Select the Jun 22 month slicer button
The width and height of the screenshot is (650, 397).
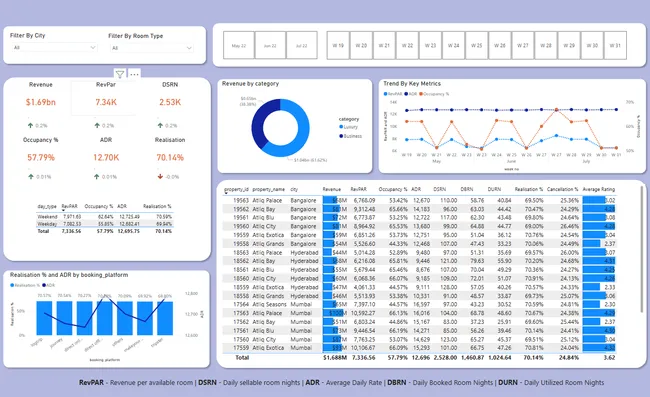270,45
